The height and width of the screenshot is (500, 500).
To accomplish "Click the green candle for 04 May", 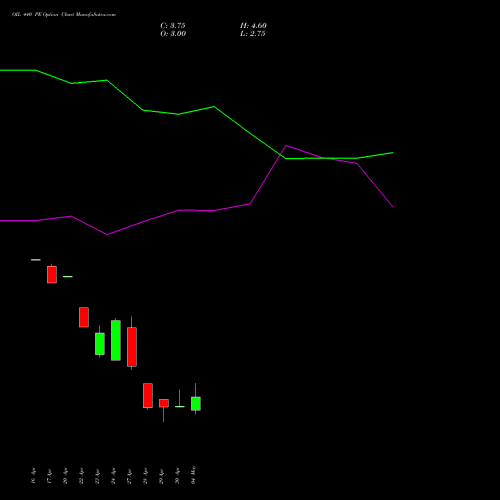I will tap(196, 403).
